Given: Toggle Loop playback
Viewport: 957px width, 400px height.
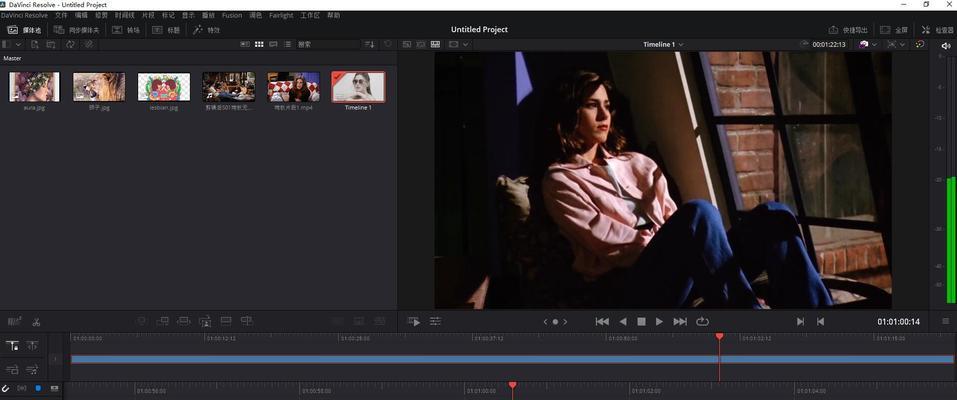Looking at the screenshot, I should pyautogui.click(x=702, y=321).
